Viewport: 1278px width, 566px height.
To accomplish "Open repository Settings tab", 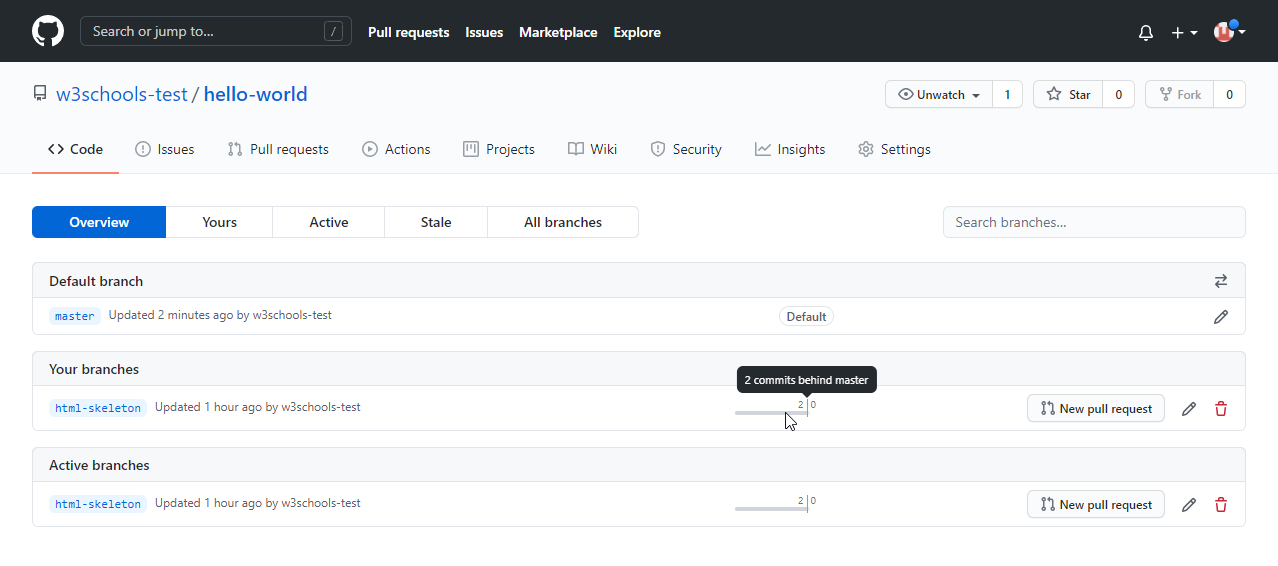I will click(x=894, y=149).
